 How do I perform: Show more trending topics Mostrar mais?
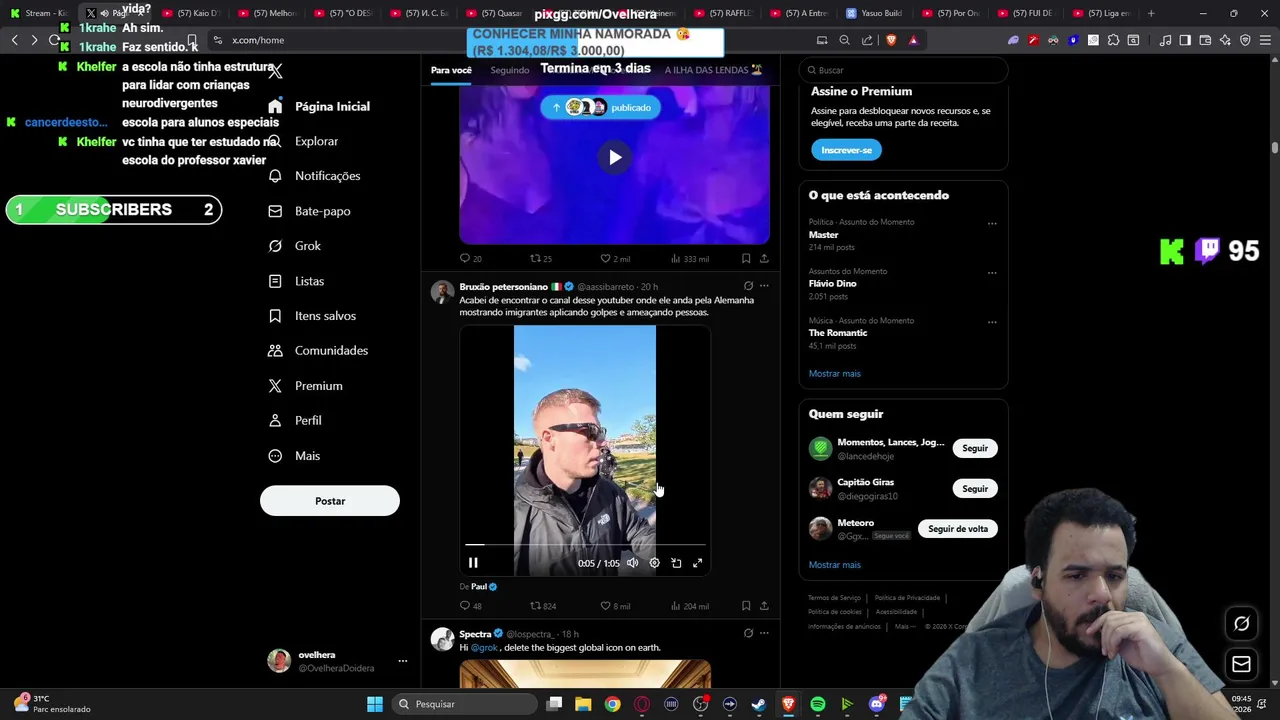[x=834, y=374]
